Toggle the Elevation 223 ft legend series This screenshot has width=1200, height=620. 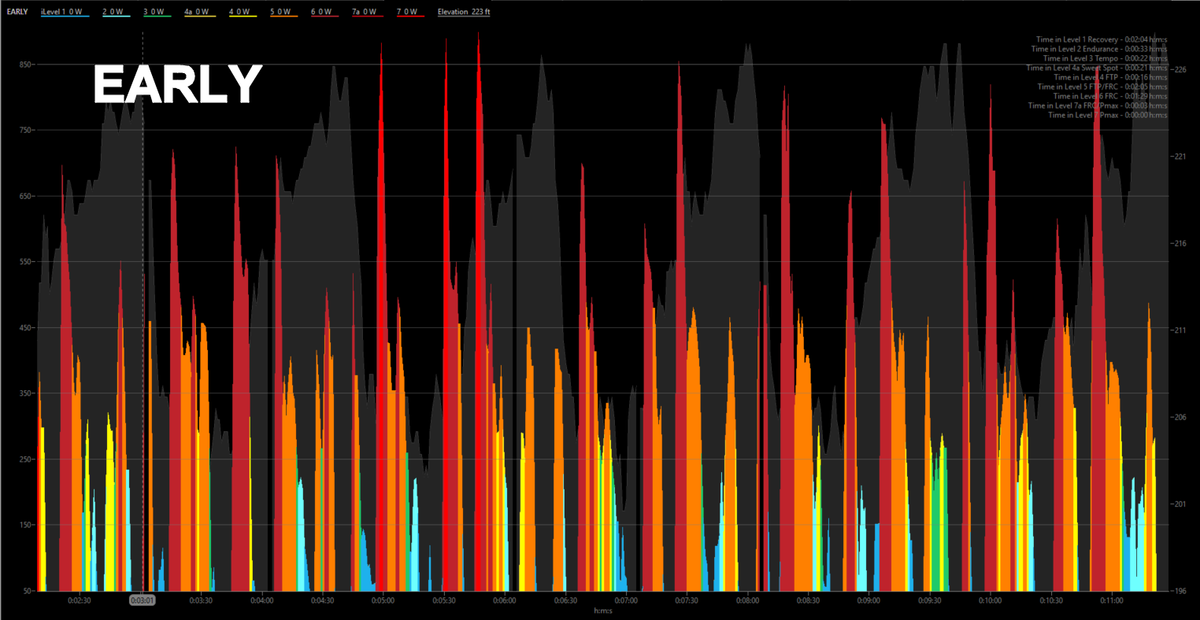pyautogui.click(x=464, y=11)
